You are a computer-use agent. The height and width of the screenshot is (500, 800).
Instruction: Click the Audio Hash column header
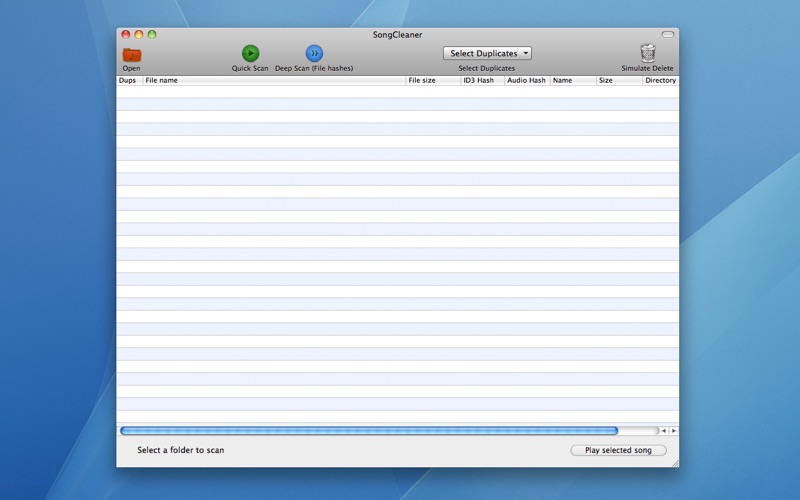click(x=527, y=80)
